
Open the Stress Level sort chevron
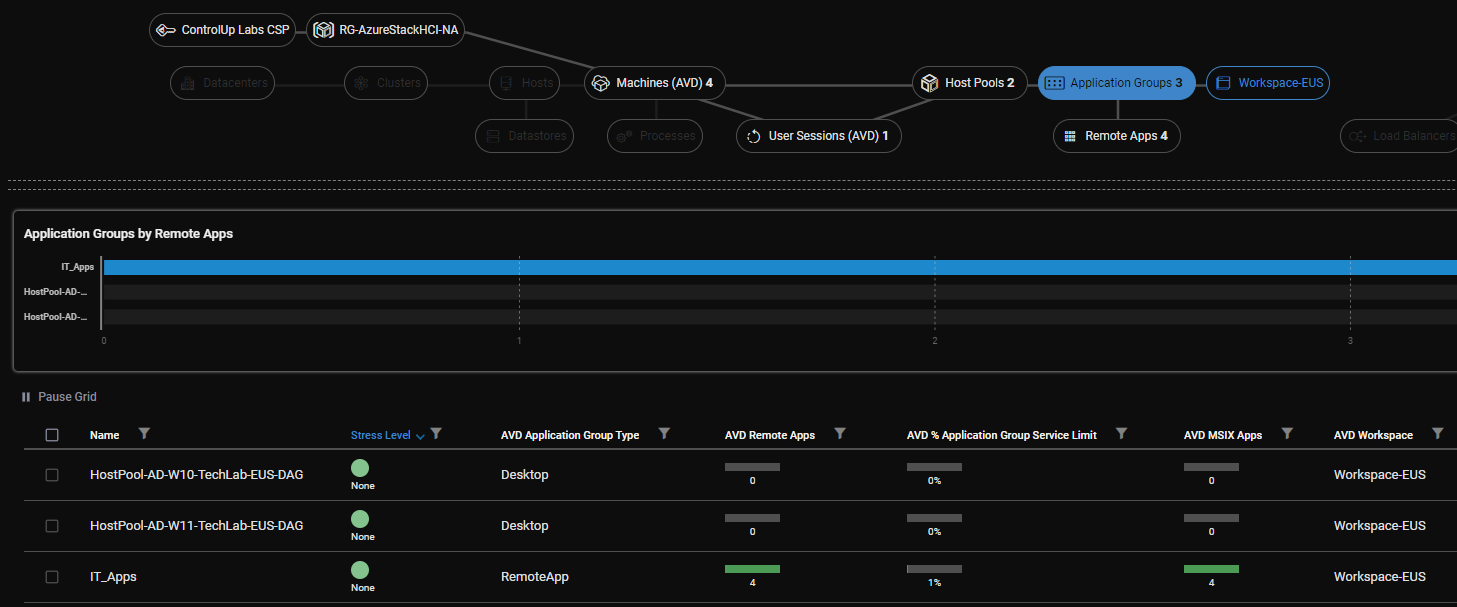click(420, 434)
